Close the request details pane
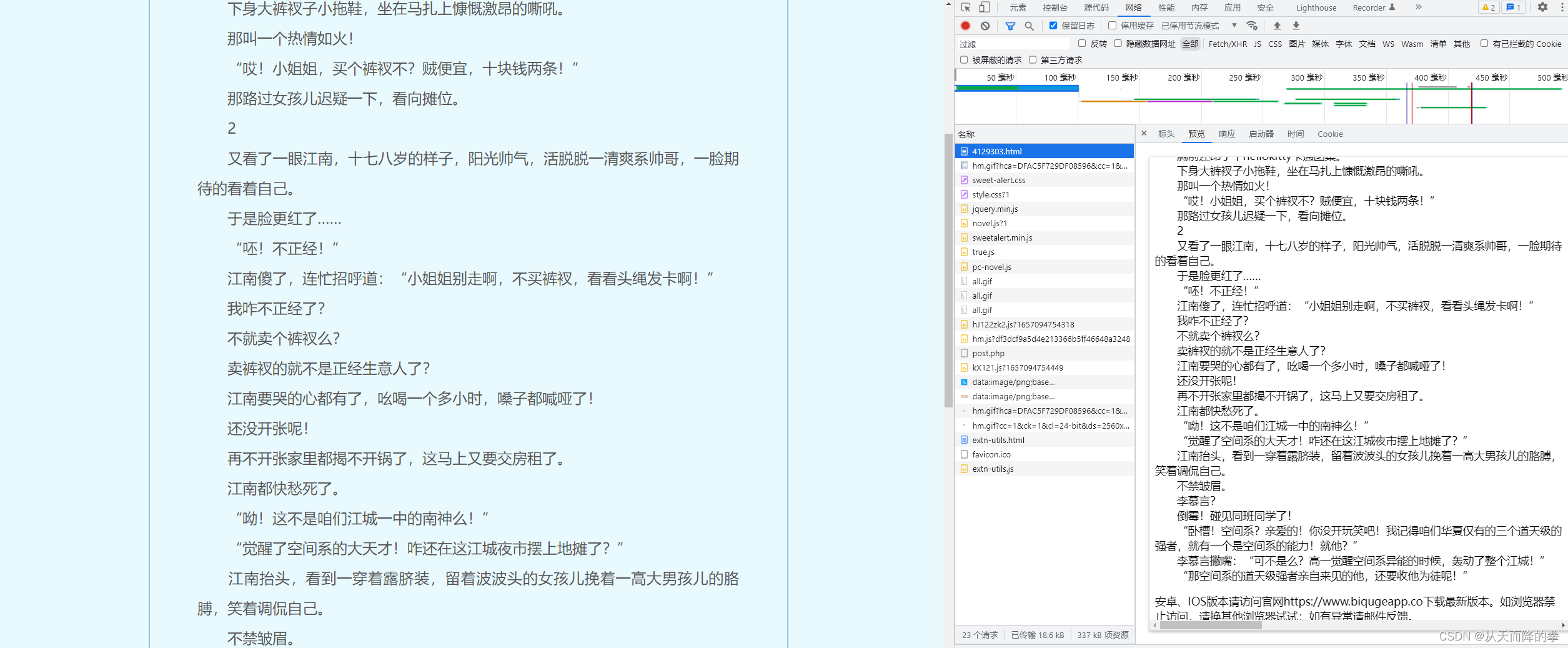 tap(1144, 134)
